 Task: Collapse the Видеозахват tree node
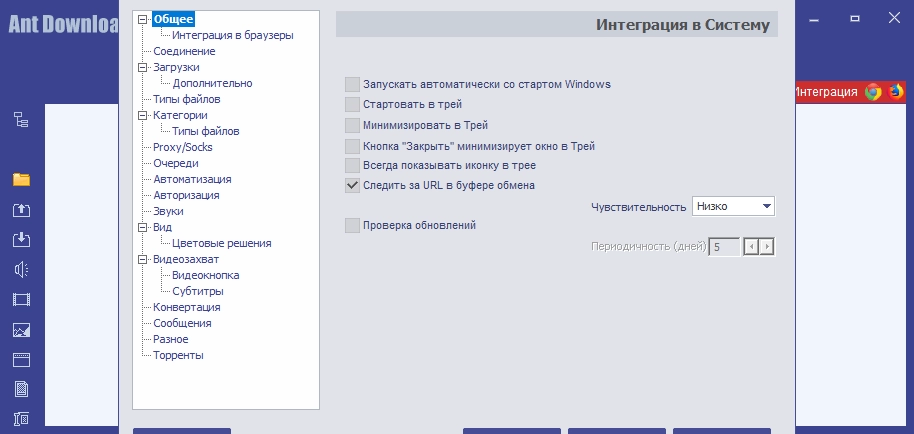click(143, 260)
